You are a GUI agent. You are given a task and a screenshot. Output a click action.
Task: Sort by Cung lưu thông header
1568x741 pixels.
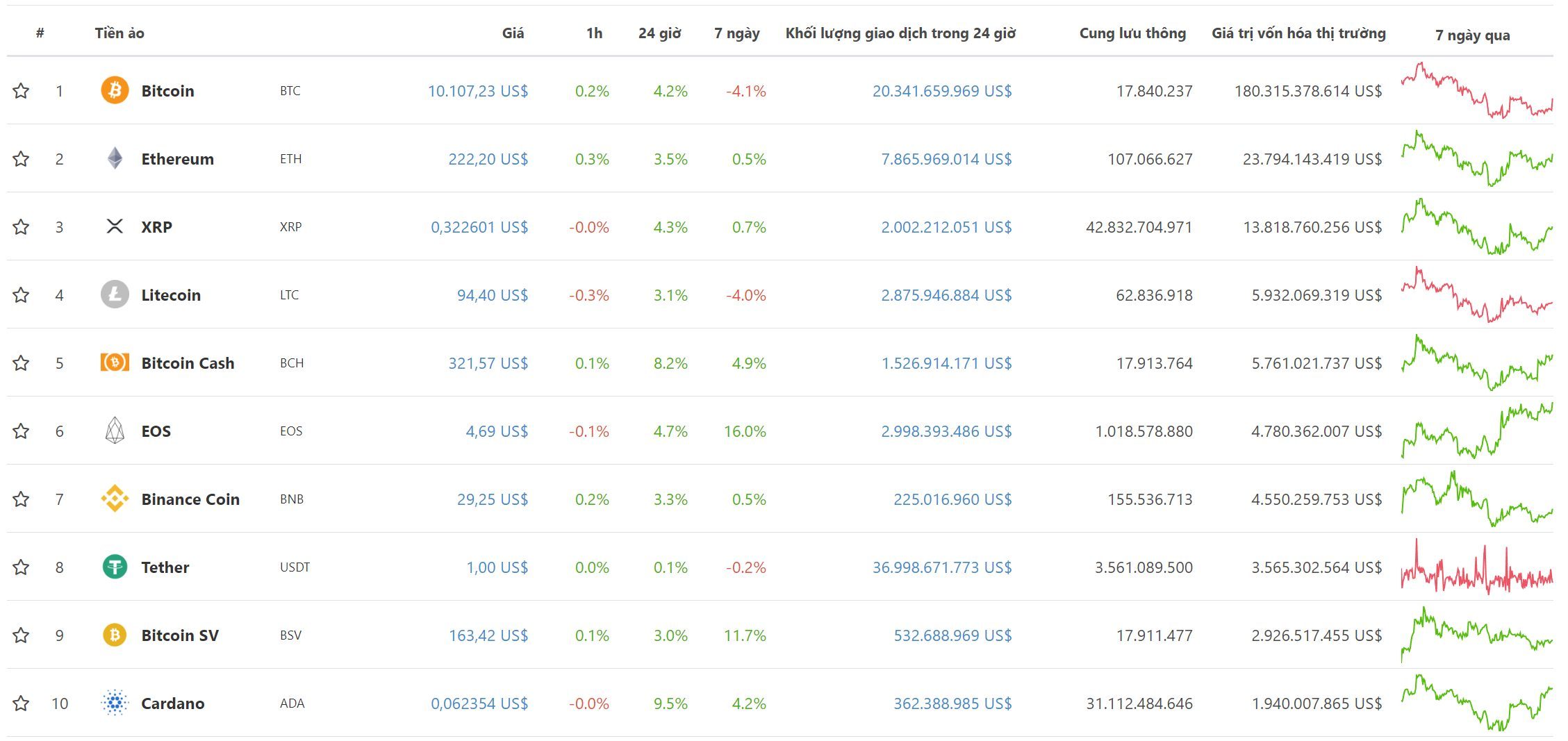tap(1132, 33)
